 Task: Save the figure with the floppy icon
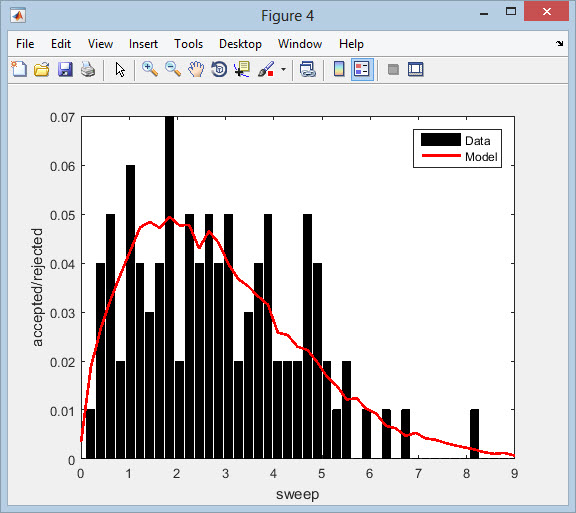65,69
